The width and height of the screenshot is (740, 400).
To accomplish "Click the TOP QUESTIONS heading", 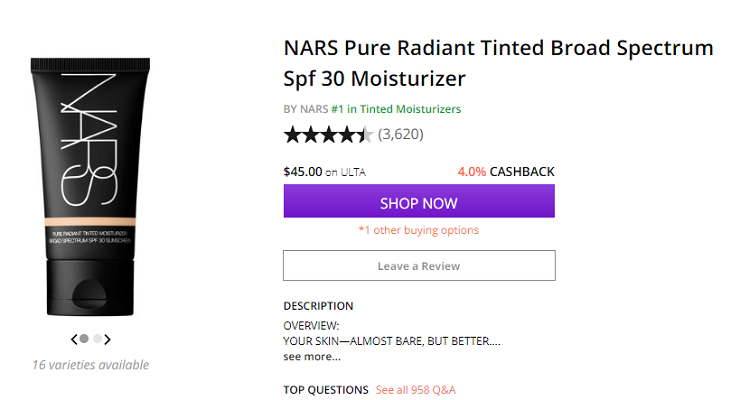I will coord(325,389).
